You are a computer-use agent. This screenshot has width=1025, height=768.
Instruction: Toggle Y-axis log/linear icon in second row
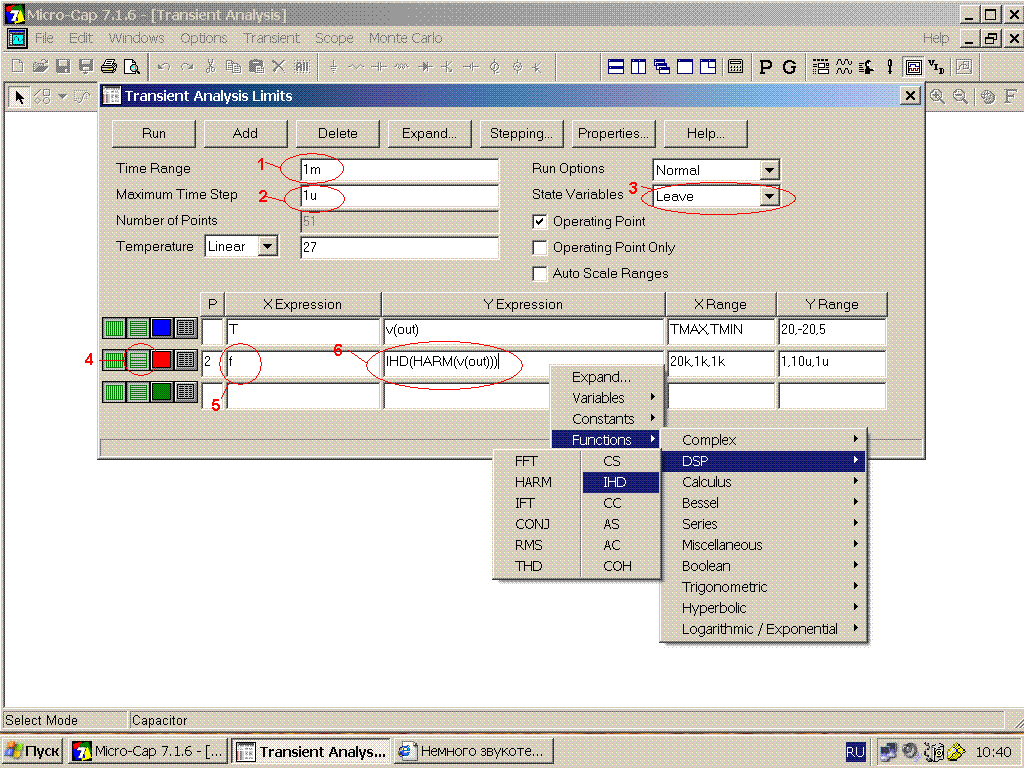pyautogui.click(x=138, y=360)
